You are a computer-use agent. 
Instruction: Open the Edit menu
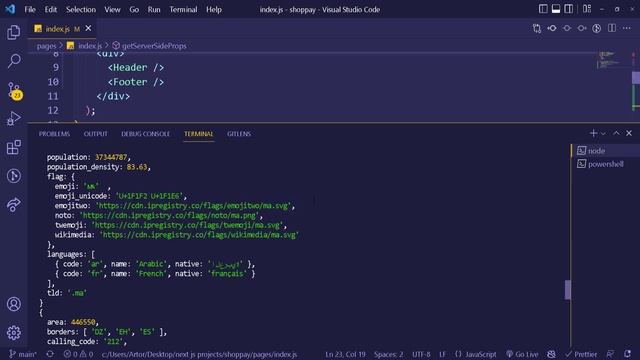pos(51,9)
